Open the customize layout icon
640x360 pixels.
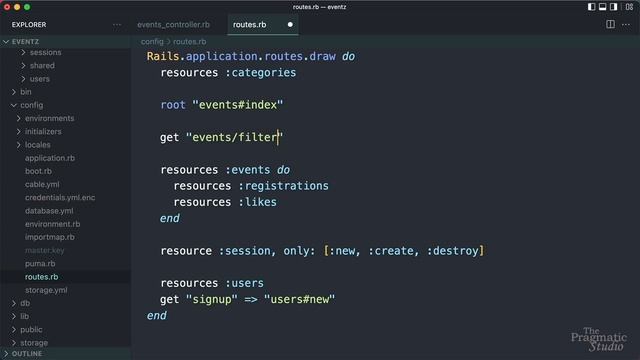[x=629, y=7]
